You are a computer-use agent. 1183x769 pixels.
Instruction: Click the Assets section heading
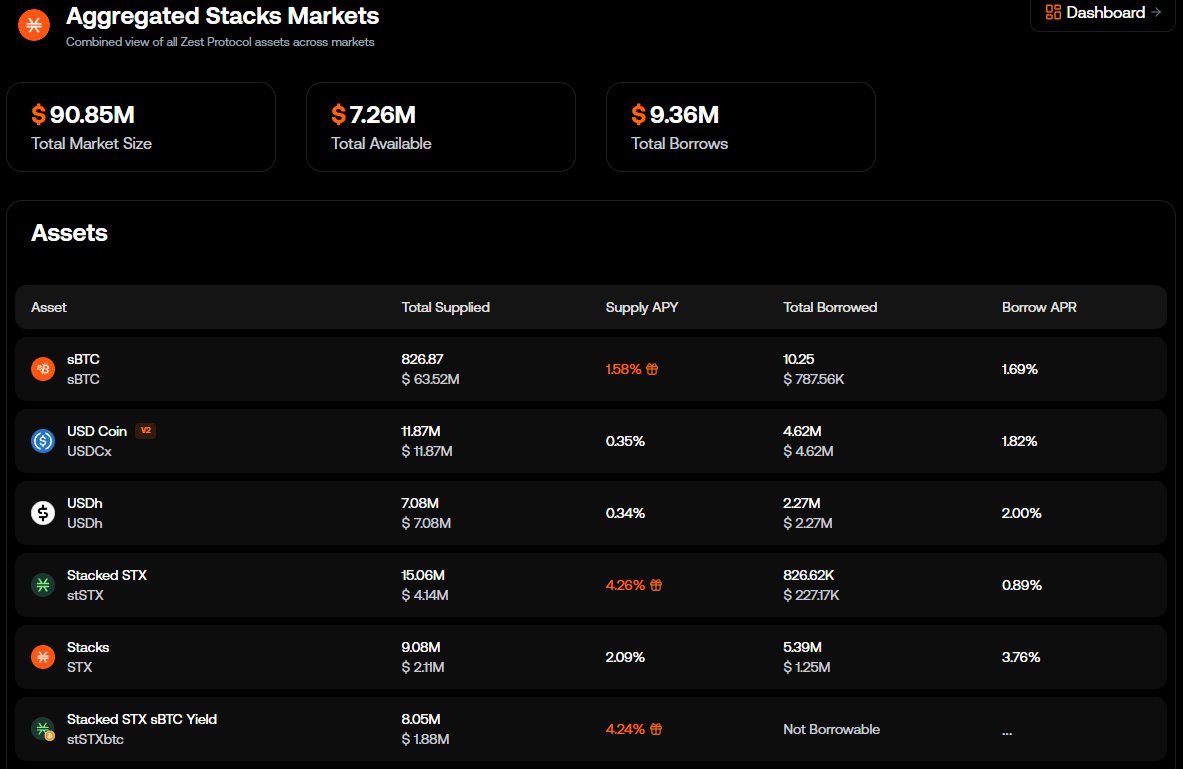coord(69,232)
